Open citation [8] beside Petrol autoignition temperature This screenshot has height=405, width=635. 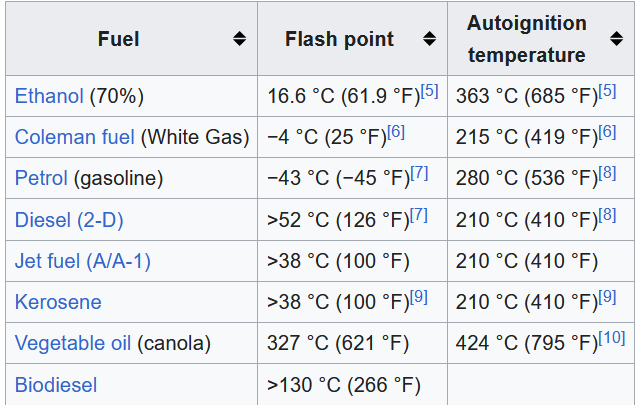pos(607,174)
